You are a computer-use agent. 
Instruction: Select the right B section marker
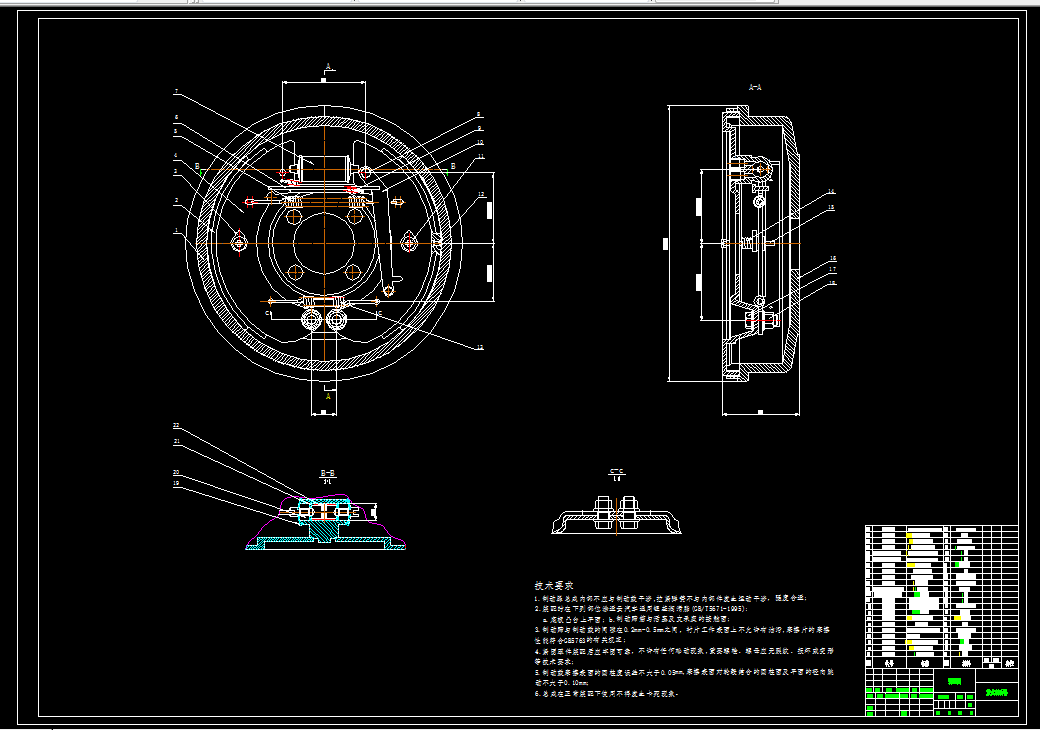pos(453,166)
